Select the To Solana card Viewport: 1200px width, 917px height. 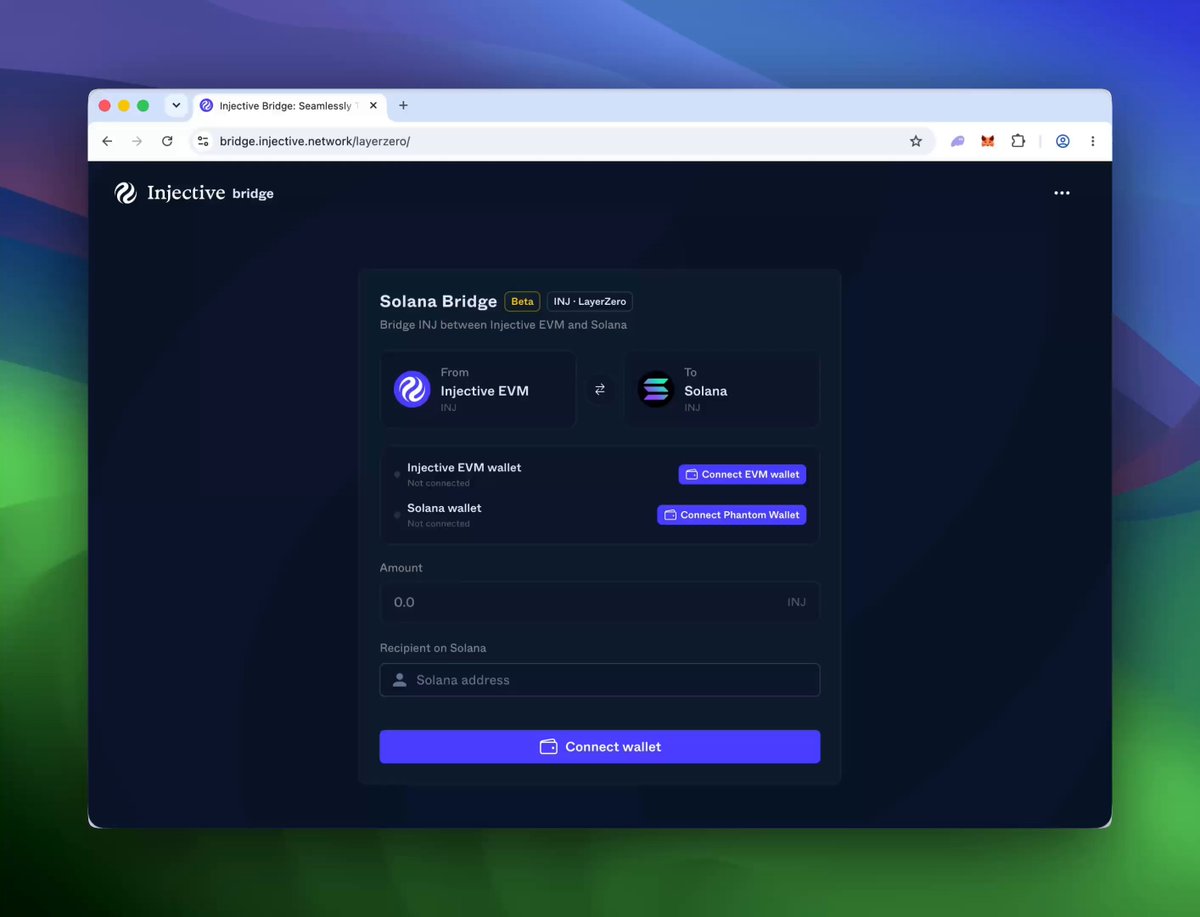click(x=722, y=390)
